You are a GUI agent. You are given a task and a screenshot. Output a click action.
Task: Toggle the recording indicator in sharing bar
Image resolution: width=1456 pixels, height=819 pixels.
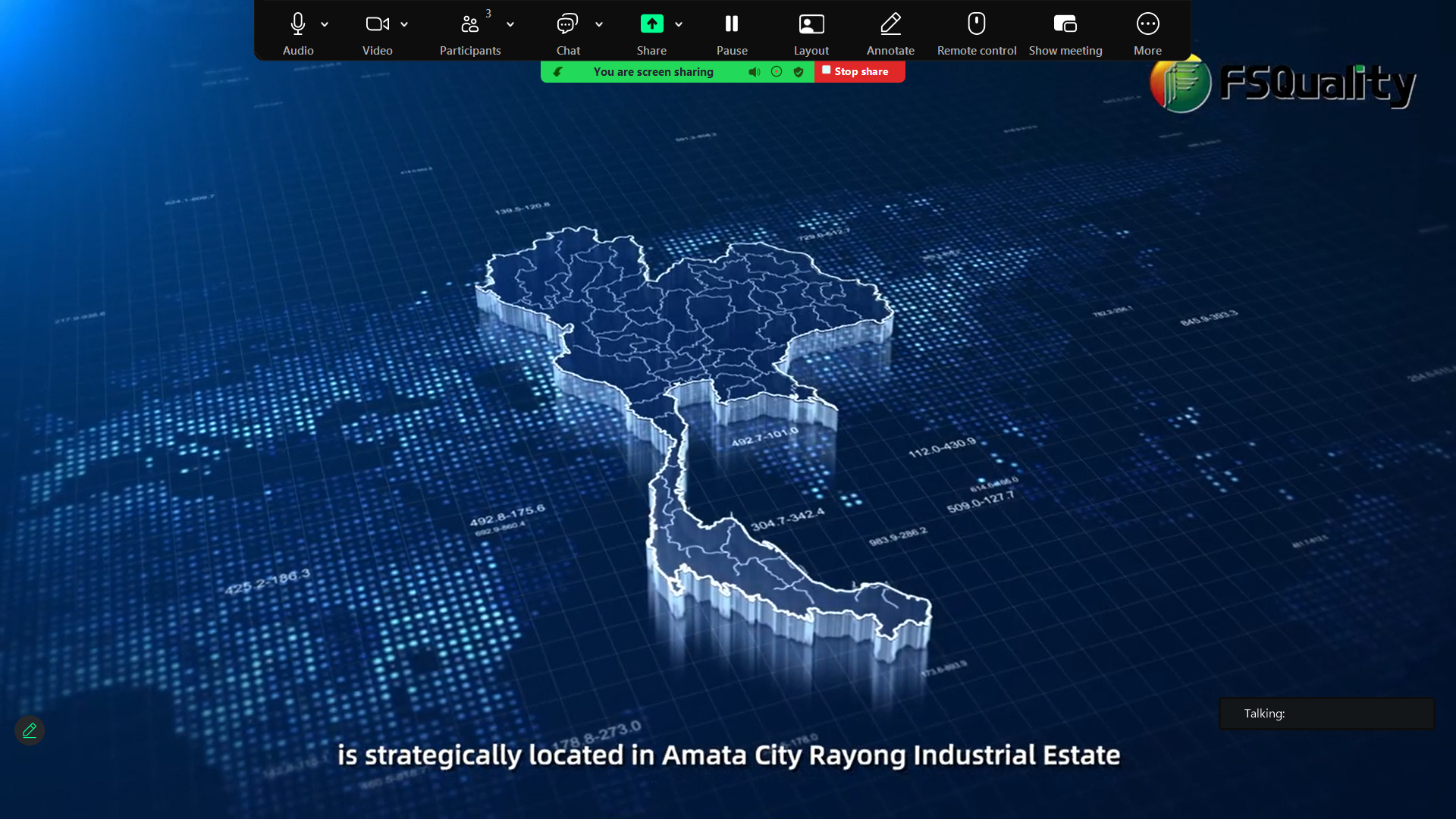pyautogui.click(x=777, y=72)
